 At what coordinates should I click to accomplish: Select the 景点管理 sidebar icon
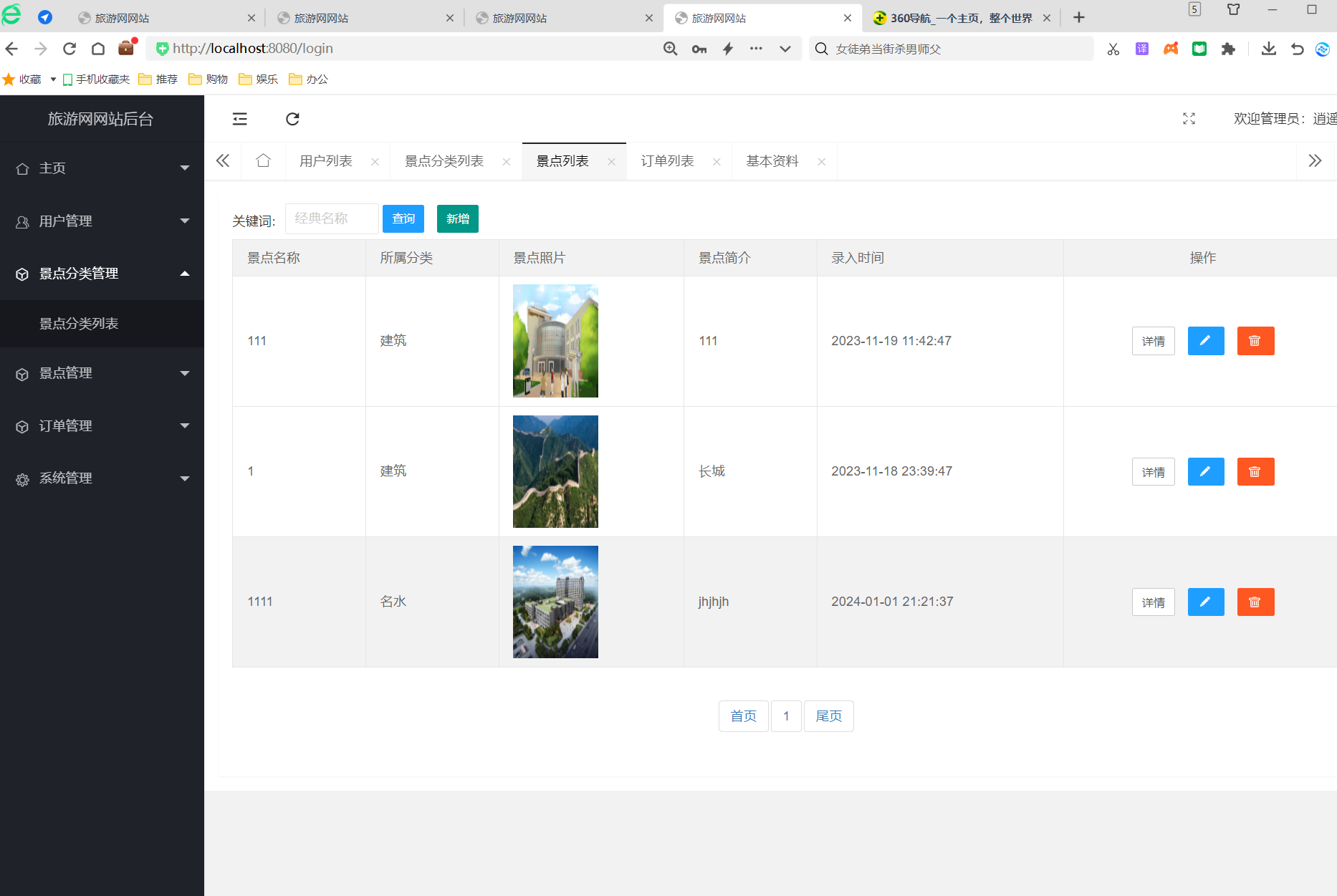coord(21,374)
